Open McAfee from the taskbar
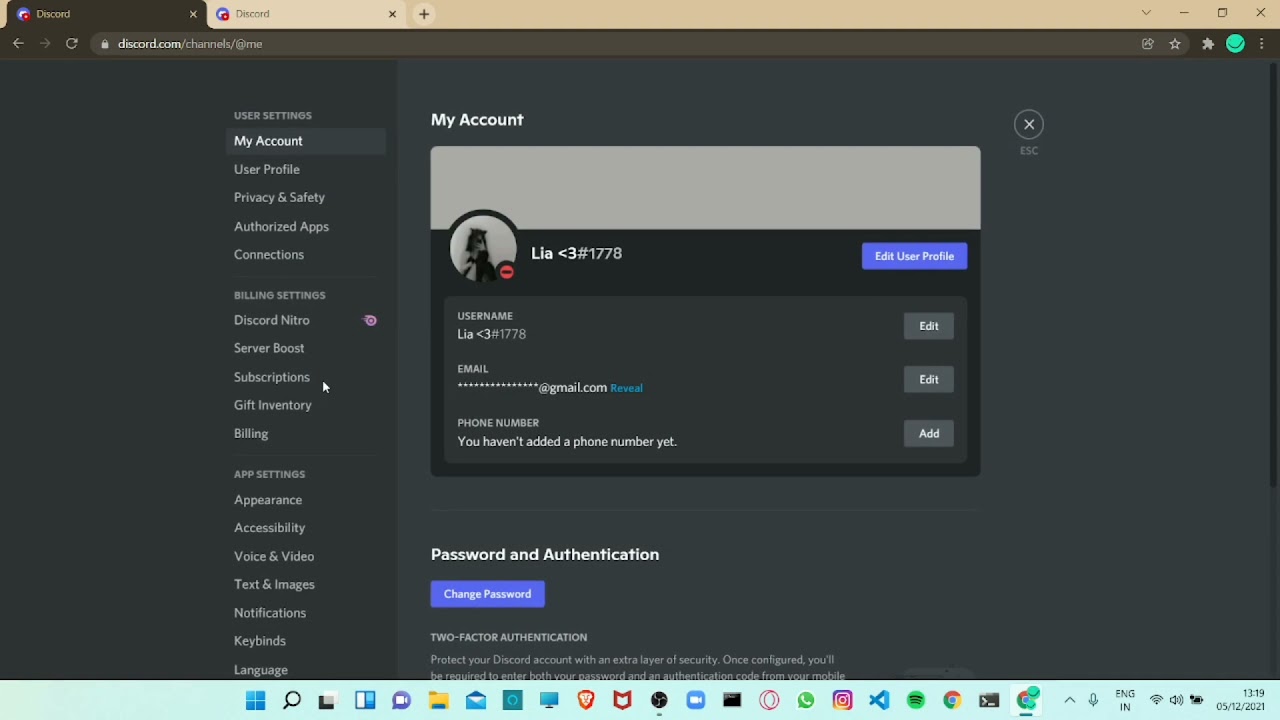Image resolution: width=1280 pixels, height=720 pixels. coord(622,701)
